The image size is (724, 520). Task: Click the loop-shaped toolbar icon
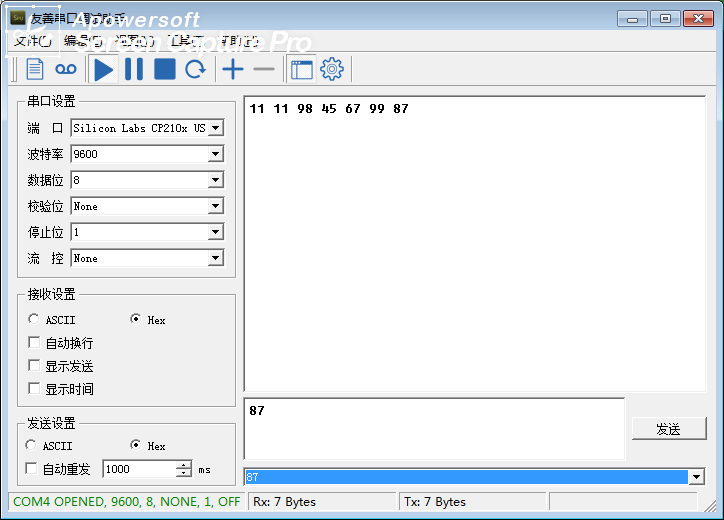click(66, 69)
